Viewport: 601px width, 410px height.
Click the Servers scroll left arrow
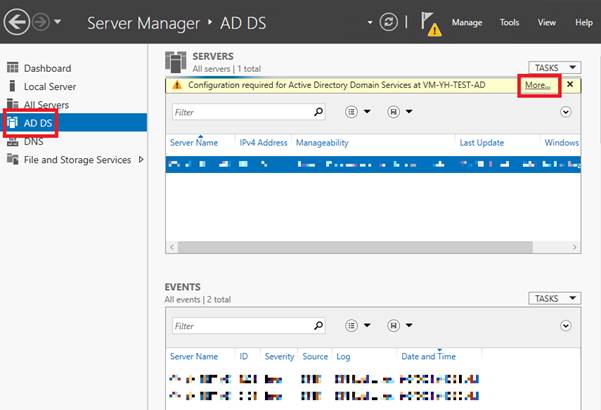point(172,247)
